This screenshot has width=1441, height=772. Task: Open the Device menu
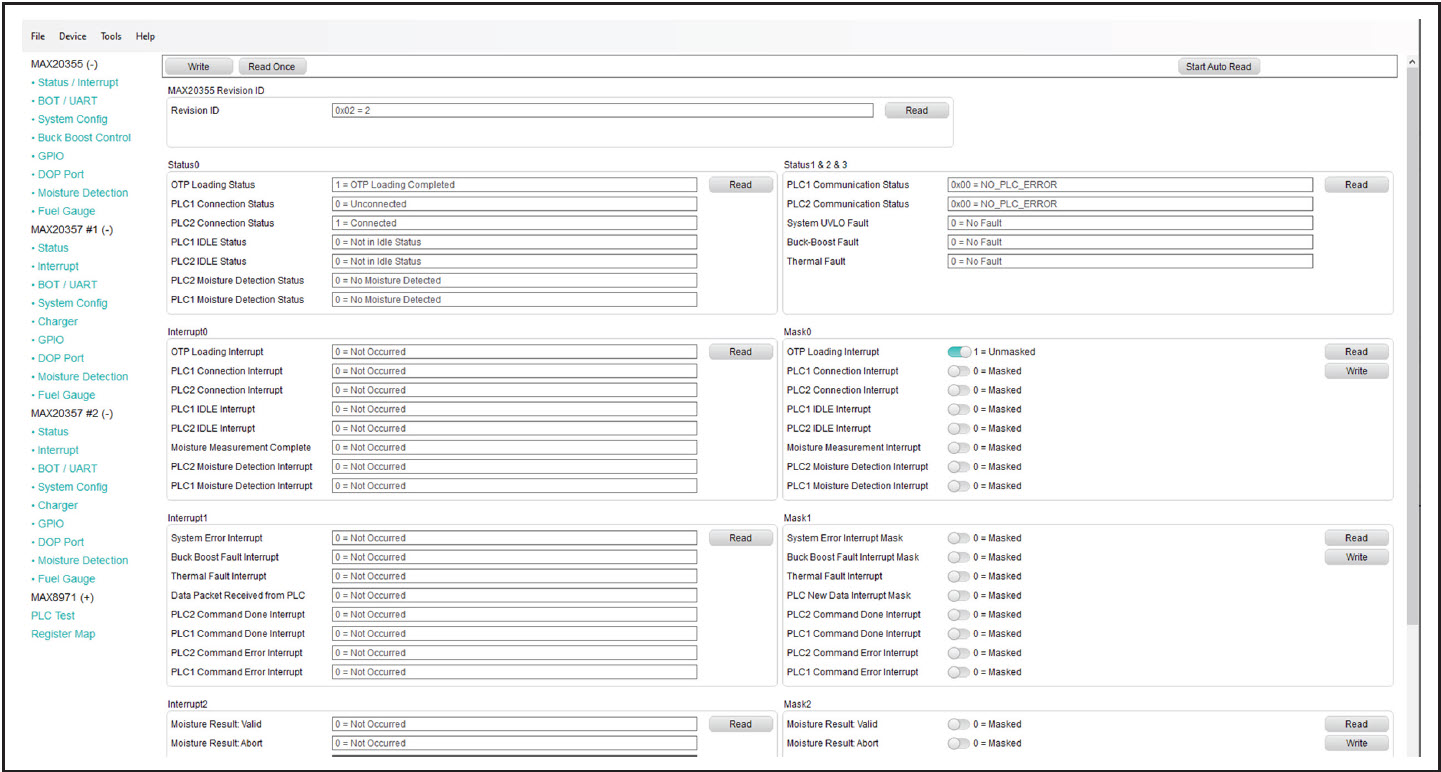[x=73, y=36]
